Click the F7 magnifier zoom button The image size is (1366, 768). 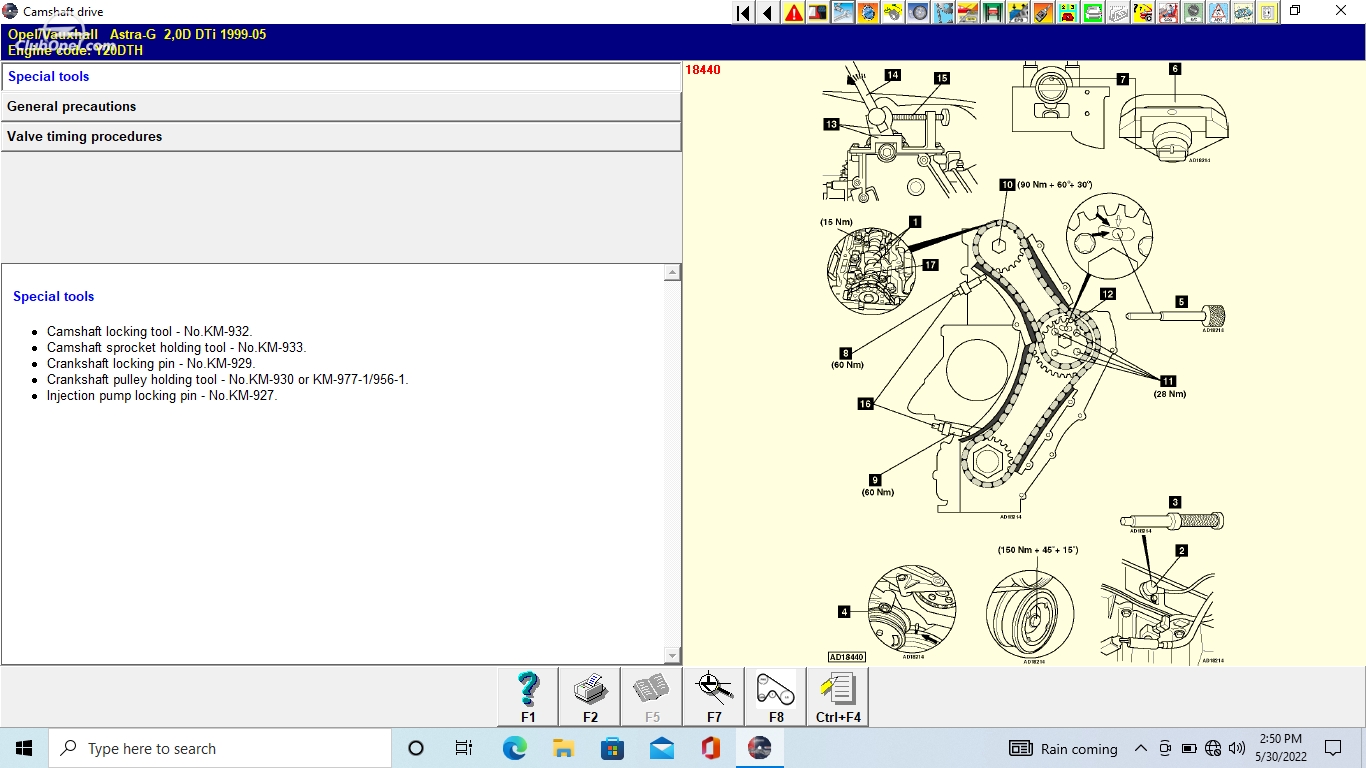pyautogui.click(x=714, y=697)
